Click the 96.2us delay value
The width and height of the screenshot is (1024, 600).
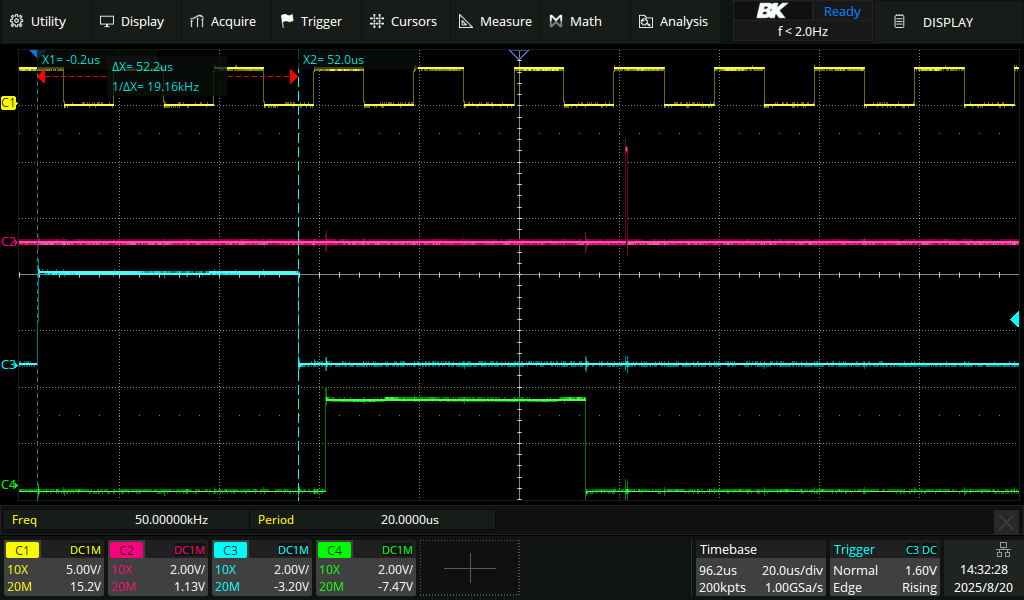[x=718, y=570]
